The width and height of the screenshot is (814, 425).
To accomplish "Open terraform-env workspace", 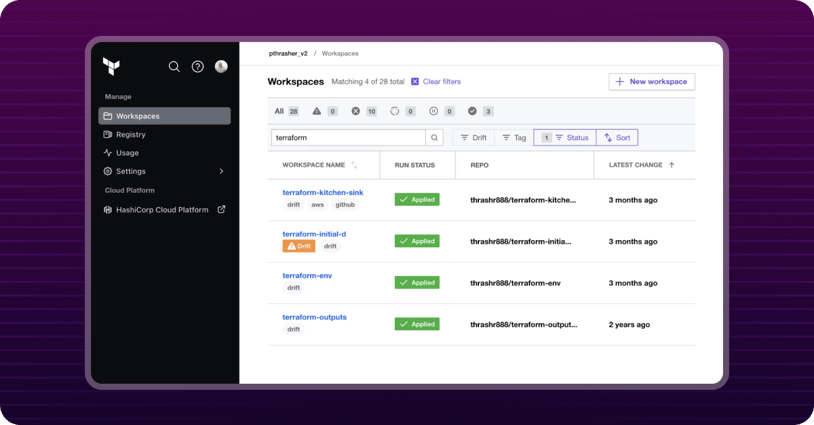I will 307,276.
